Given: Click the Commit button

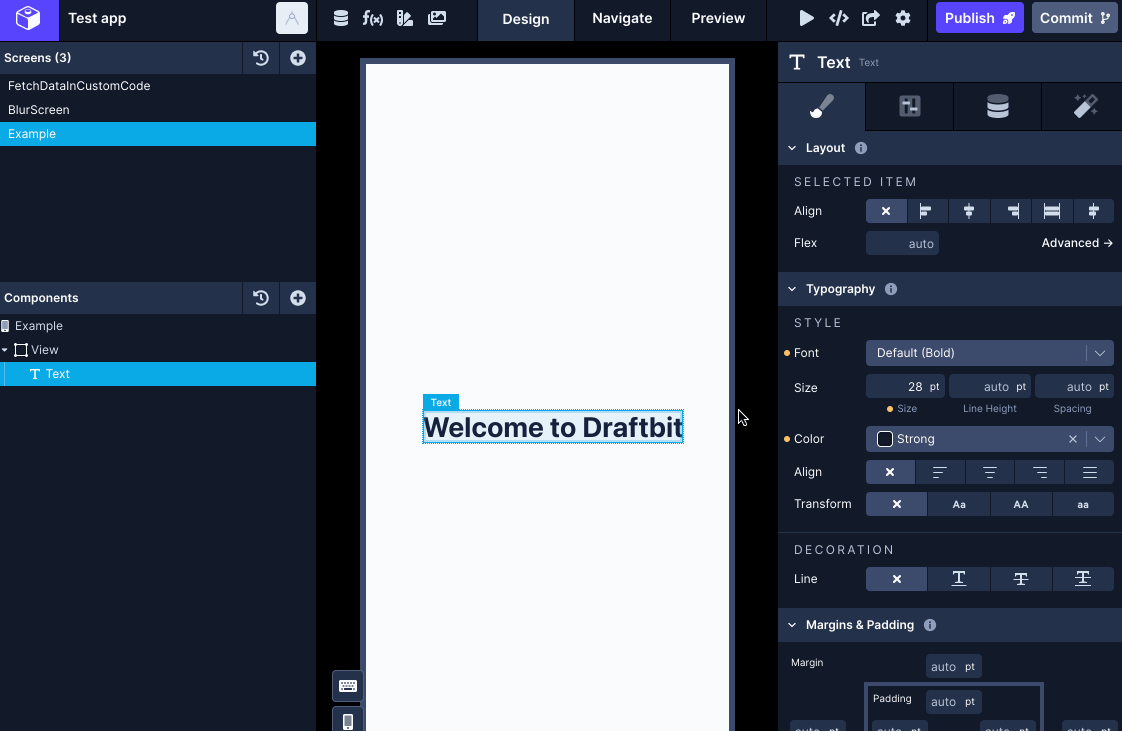Looking at the screenshot, I should pyautogui.click(x=1075, y=19).
